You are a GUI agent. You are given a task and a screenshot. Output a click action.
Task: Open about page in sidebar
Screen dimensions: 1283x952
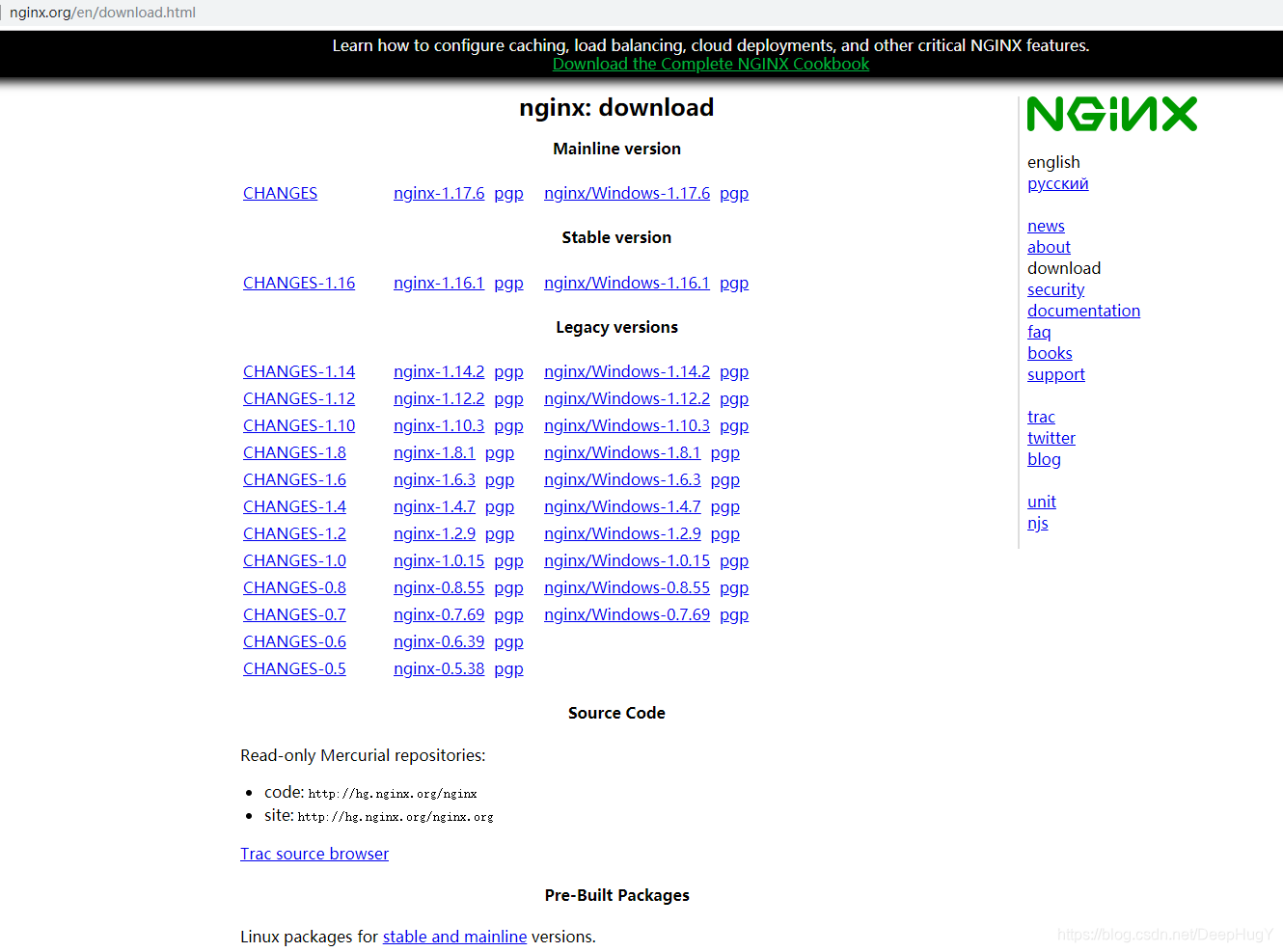1049,247
